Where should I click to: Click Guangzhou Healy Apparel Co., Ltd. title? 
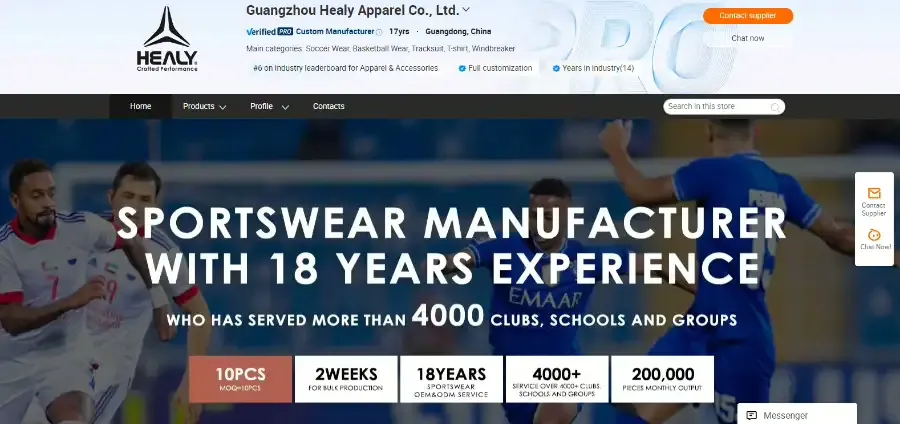pos(352,10)
